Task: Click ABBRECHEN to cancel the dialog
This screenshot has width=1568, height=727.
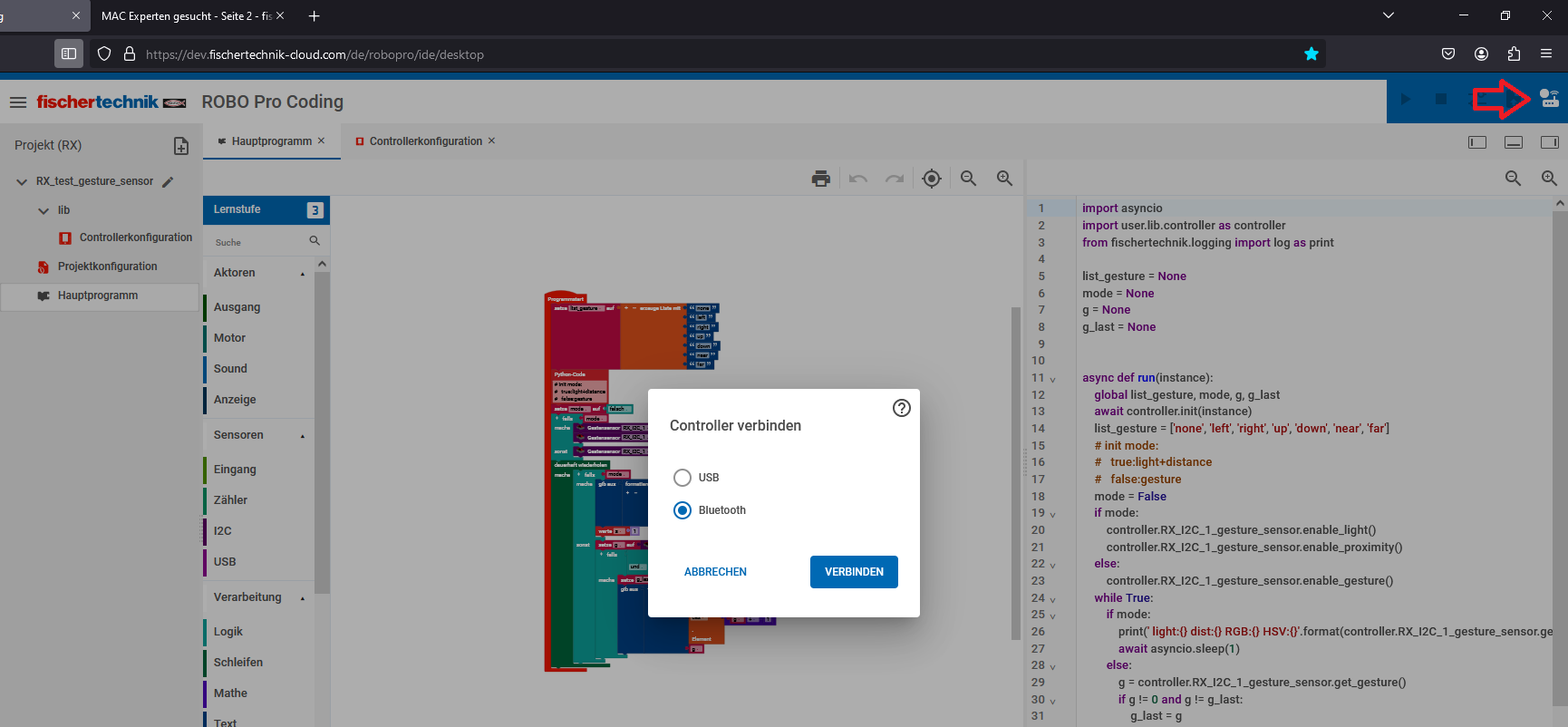Action: [x=715, y=572]
